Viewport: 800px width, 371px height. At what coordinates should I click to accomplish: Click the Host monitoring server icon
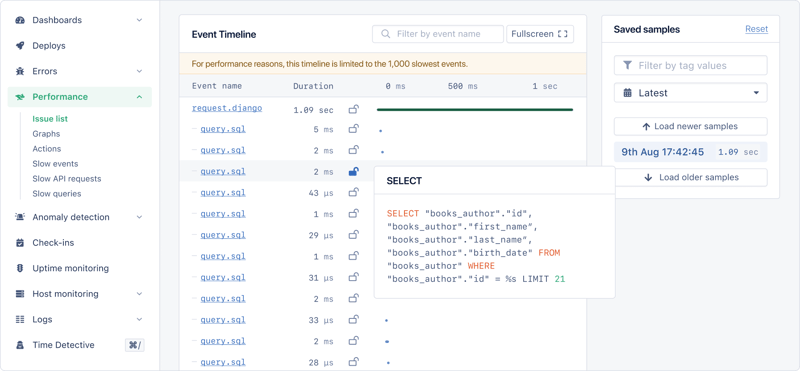pyautogui.click(x=20, y=294)
